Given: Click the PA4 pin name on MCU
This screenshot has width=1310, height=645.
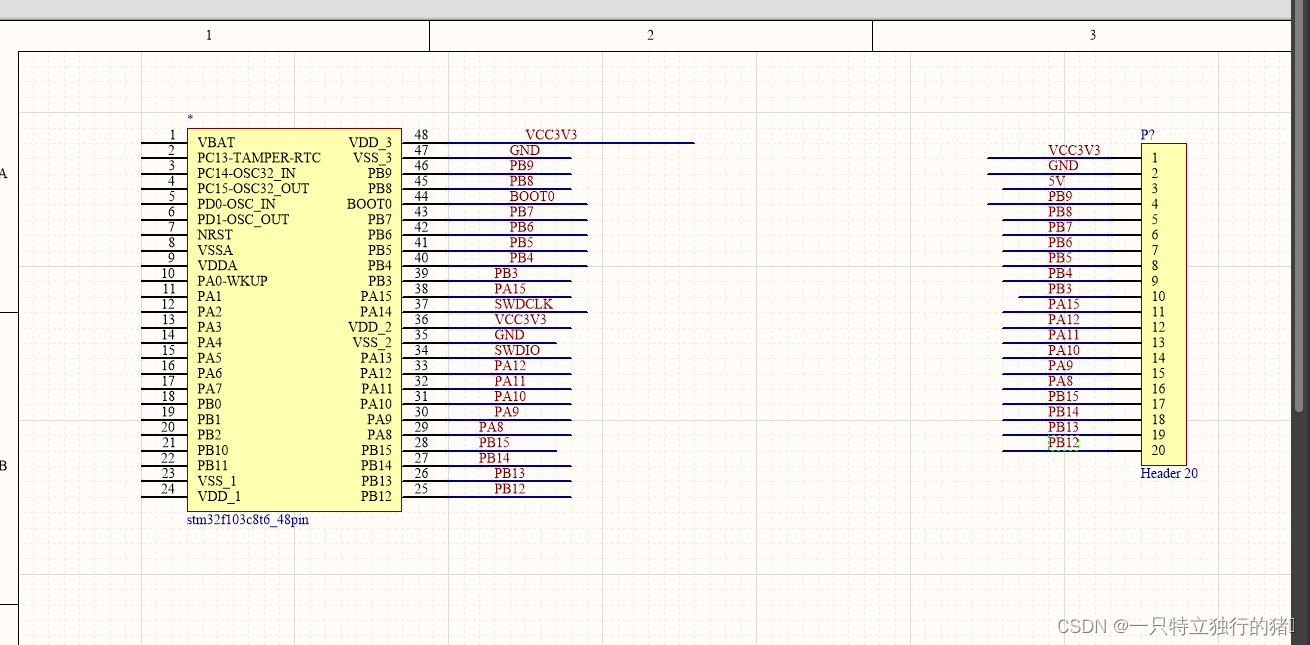Looking at the screenshot, I should (209, 343).
